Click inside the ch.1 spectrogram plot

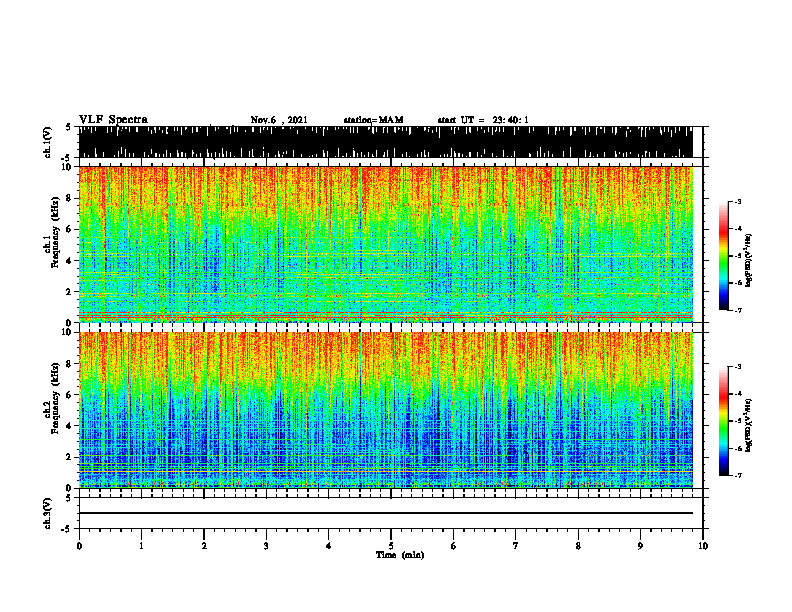coord(385,244)
